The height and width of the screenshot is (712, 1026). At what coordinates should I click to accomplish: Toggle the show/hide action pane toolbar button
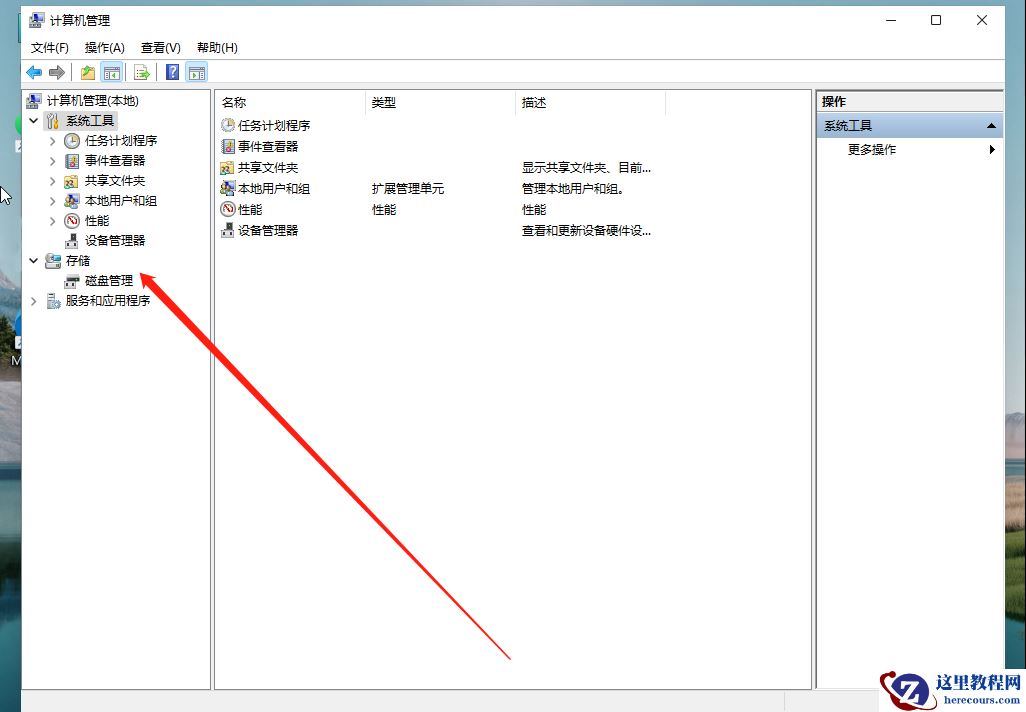(196, 71)
